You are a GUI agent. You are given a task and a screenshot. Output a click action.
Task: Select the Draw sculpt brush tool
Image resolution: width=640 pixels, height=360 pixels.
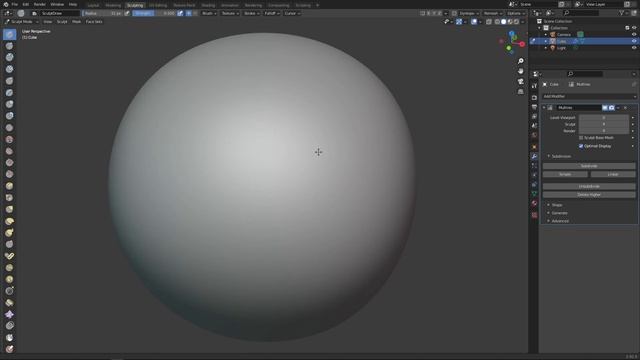click(x=9, y=34)
